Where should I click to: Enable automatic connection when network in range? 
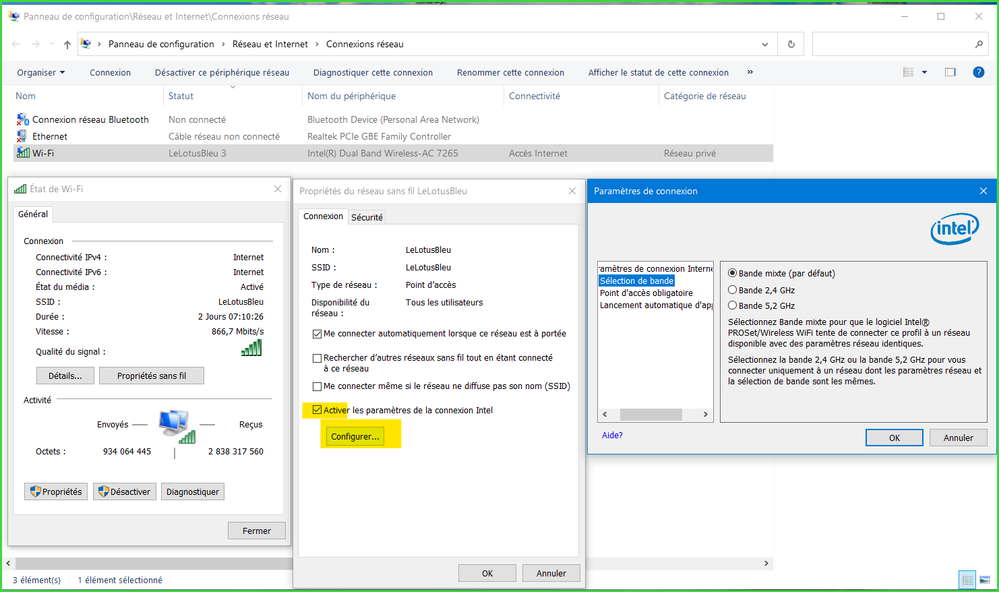click(x=317, y=334)
